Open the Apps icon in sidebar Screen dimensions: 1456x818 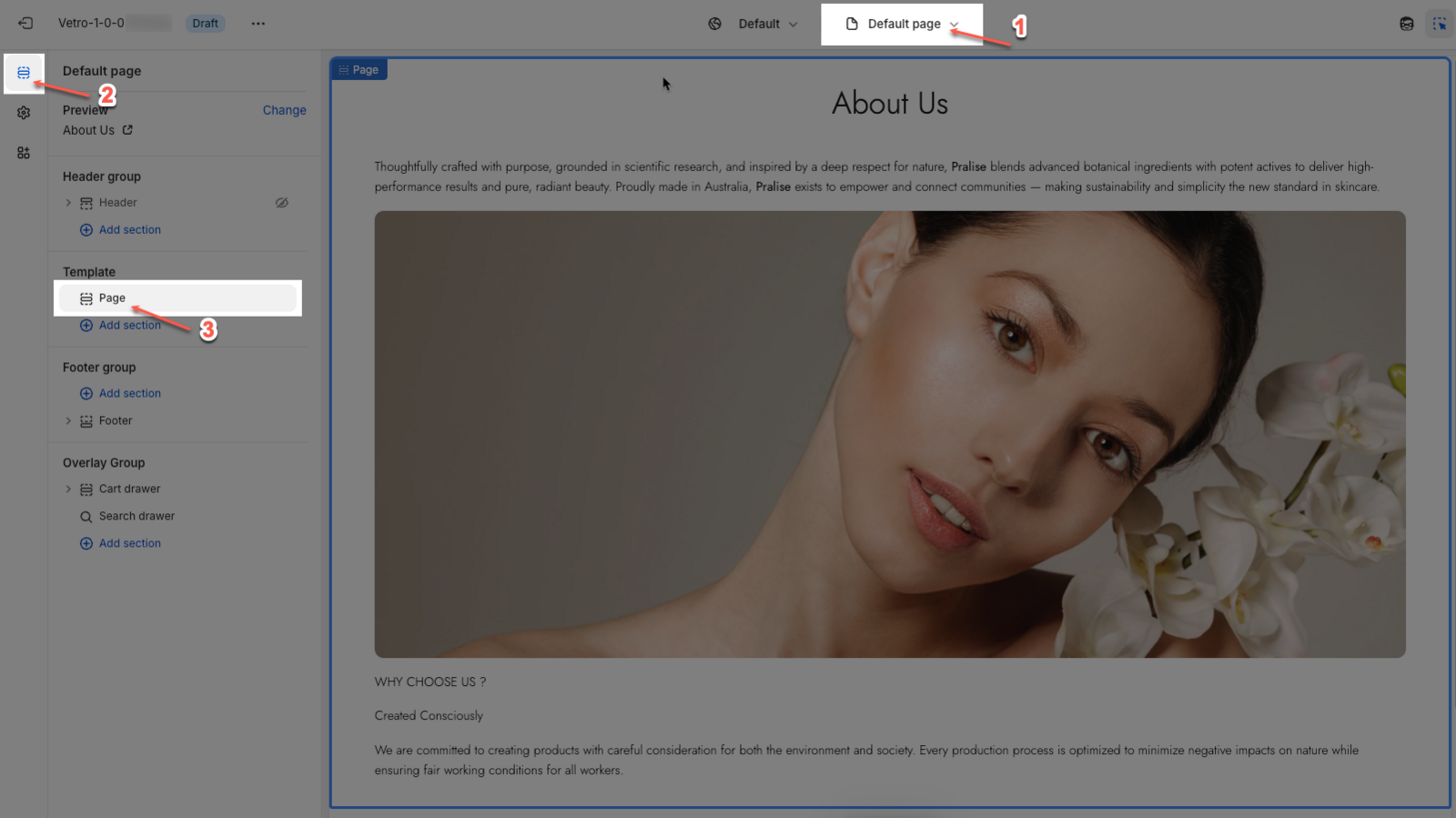(x=24, y=153)
